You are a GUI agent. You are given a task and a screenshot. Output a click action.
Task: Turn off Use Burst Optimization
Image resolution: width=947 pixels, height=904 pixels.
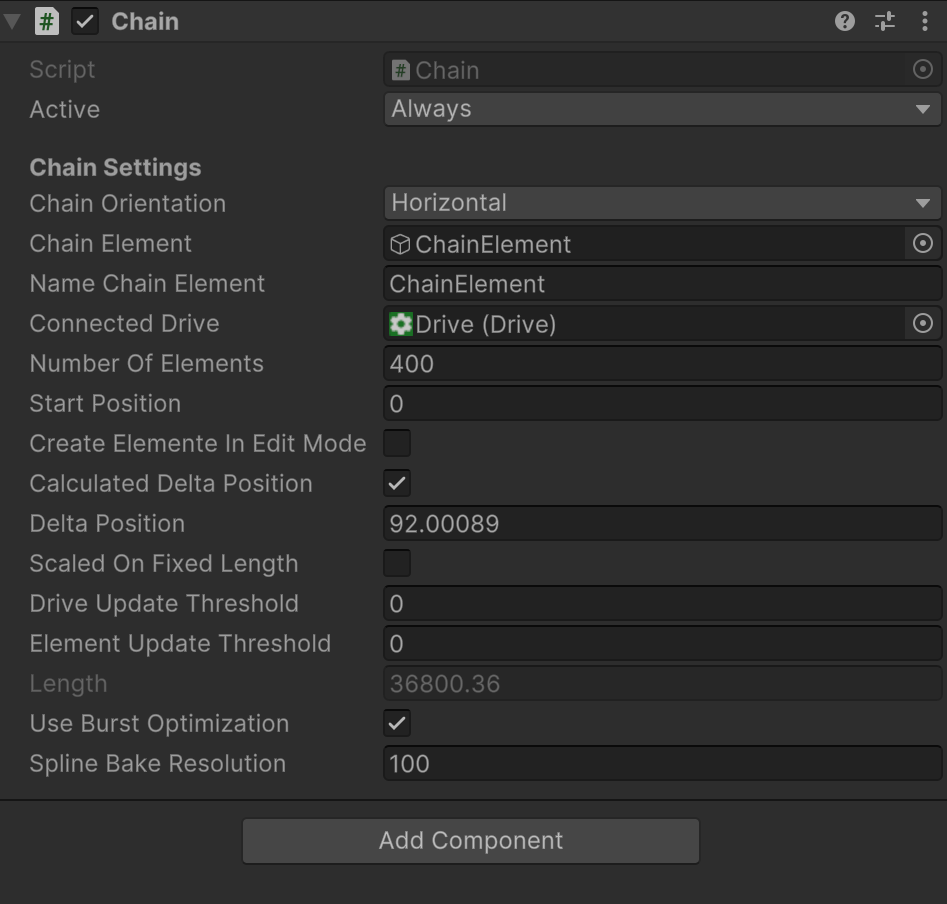[x=397, y=723]
